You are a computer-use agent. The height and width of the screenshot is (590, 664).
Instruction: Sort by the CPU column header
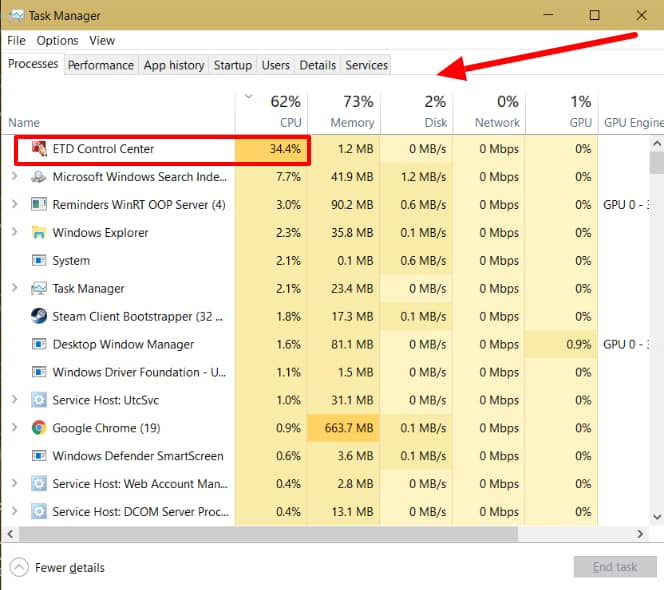coord(271,112)
